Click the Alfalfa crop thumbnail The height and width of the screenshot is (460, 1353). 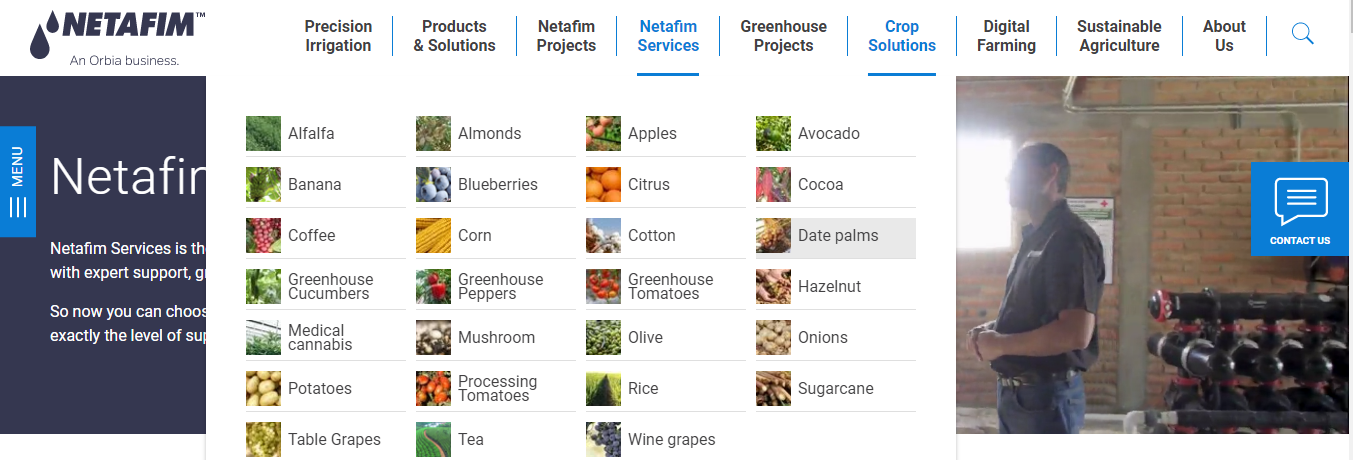coord(263,134)
